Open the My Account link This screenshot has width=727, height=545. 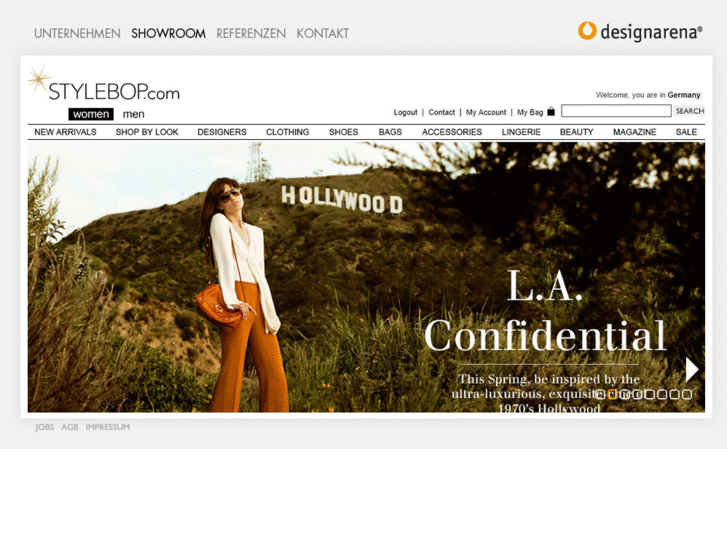(486, 112)
